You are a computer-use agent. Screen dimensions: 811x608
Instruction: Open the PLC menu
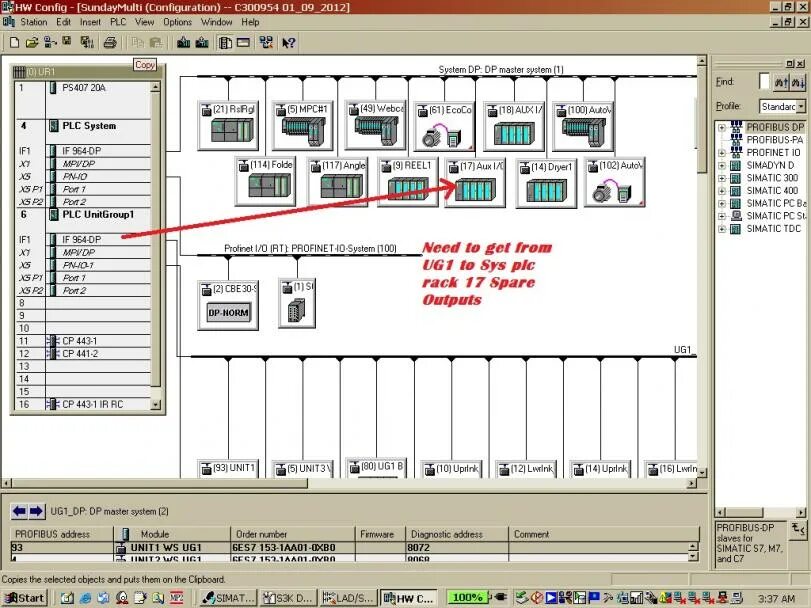(118, 22)
